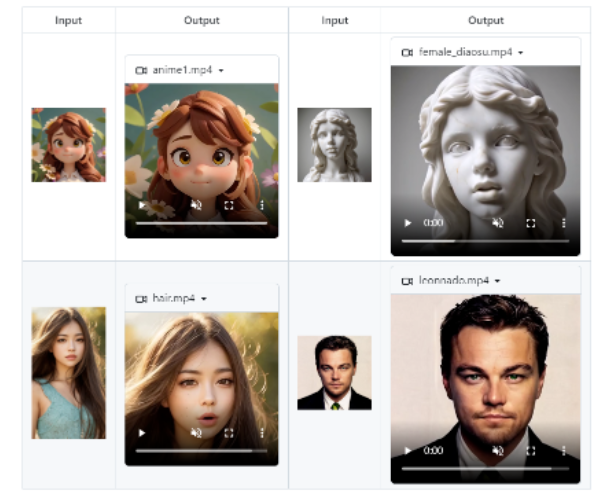Expand the female_diaosu.mp4 dropdown arrow
604x492 pixels.
click(x=521, y=52)
